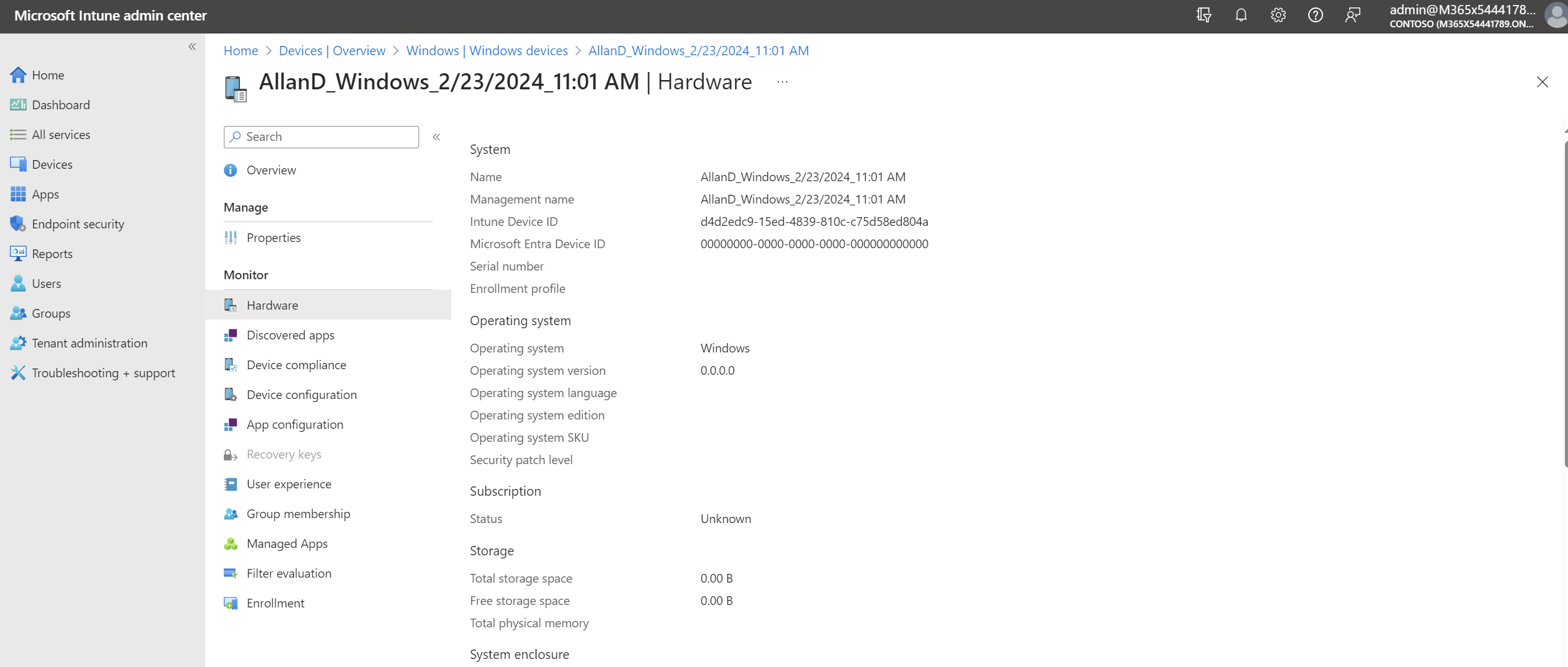Click the Discovered apps icon

231,335
